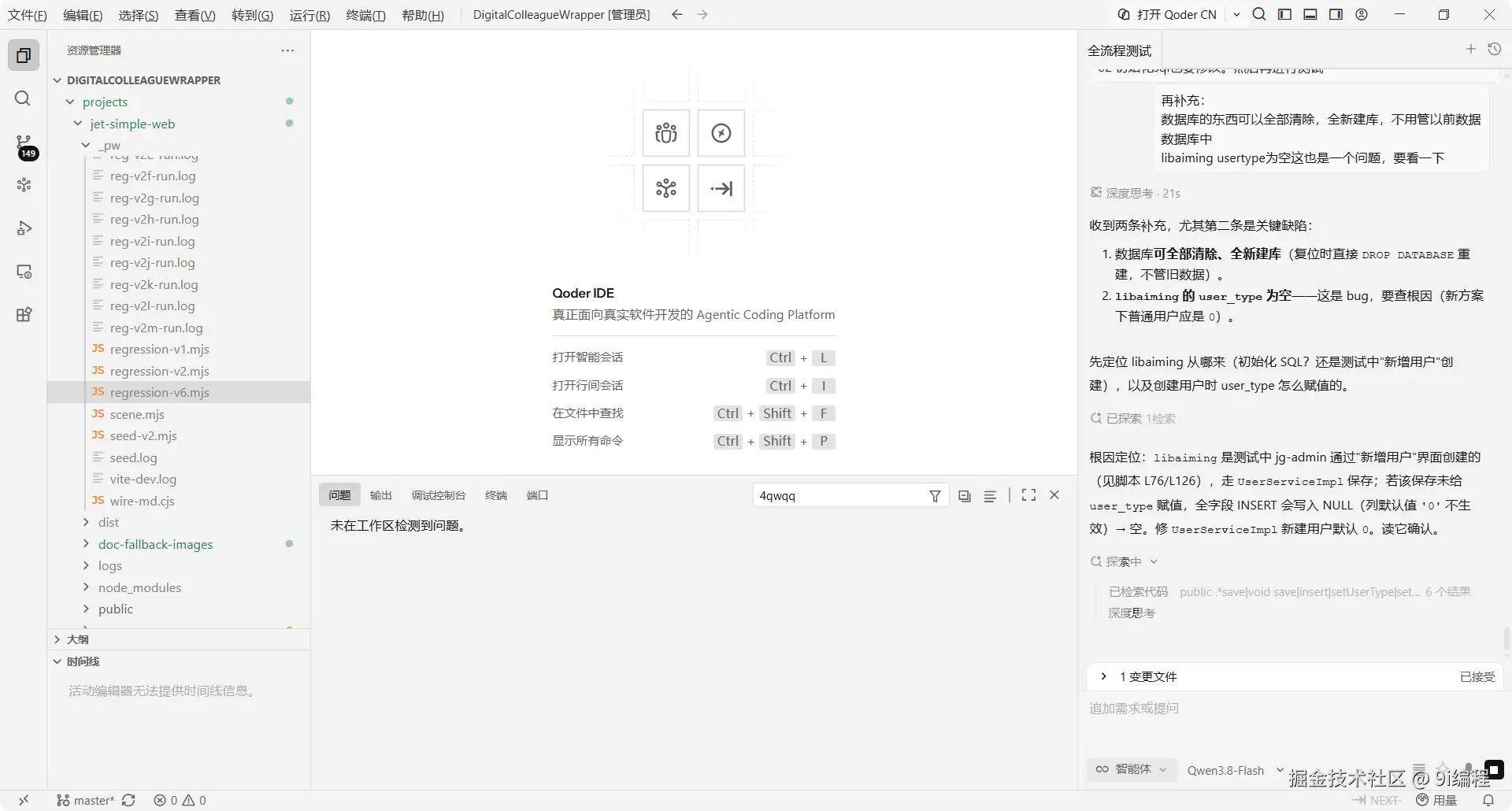Open the dropdown arrow next to 打开 Qoder CN
This screenshot has width=1512, height=811.
[1236, 14]
